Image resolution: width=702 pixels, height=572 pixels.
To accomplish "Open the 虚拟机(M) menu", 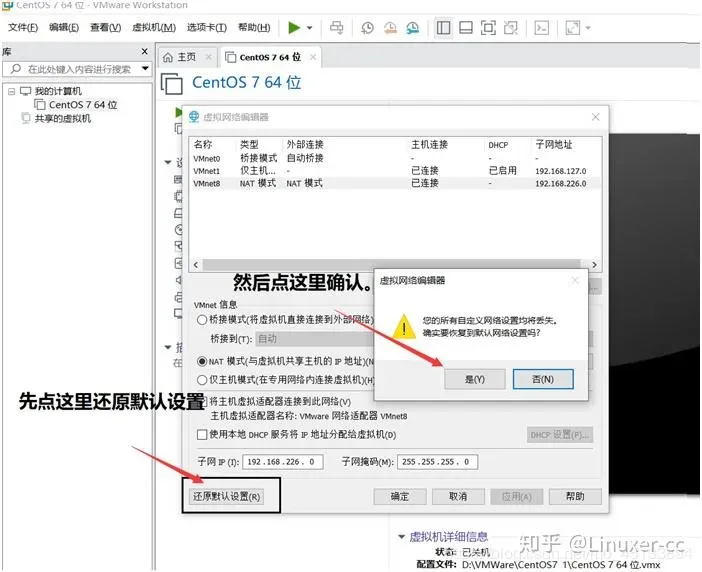I will (x=153, y=27).
